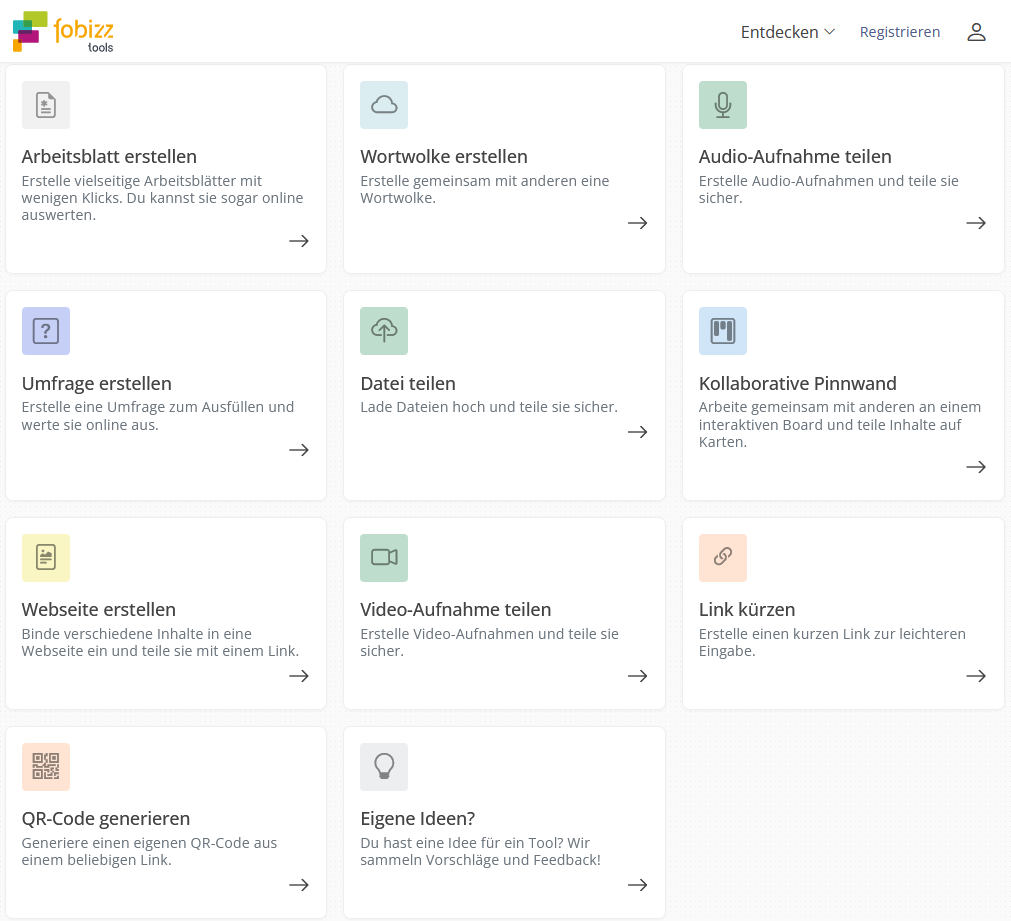Click the arrow on Arbeitsblatt erstellen card
The height and width of the screenshot is (921, 1011).
click(298, 241)
